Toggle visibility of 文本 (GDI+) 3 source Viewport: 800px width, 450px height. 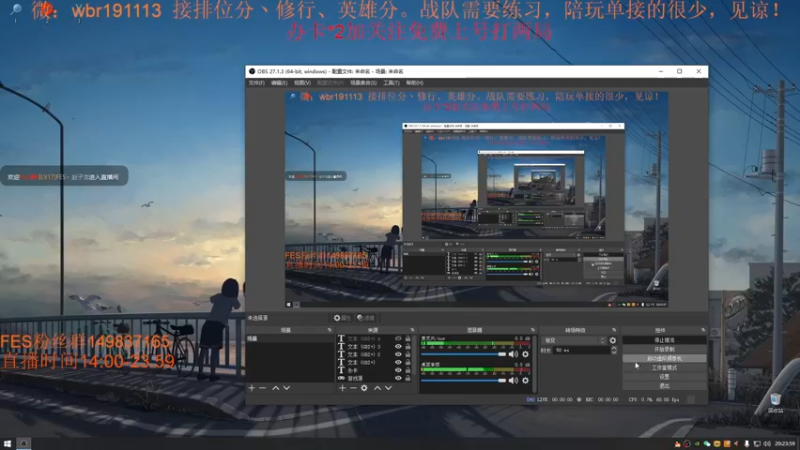click(x=398, y=346)
